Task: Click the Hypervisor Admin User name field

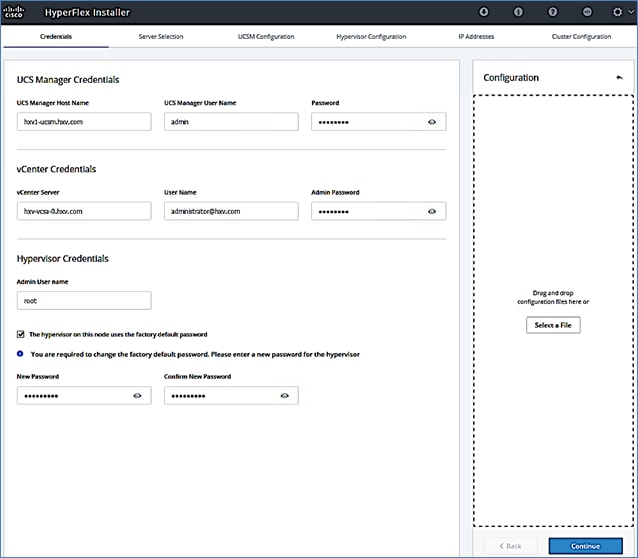Action: (84, 300)
